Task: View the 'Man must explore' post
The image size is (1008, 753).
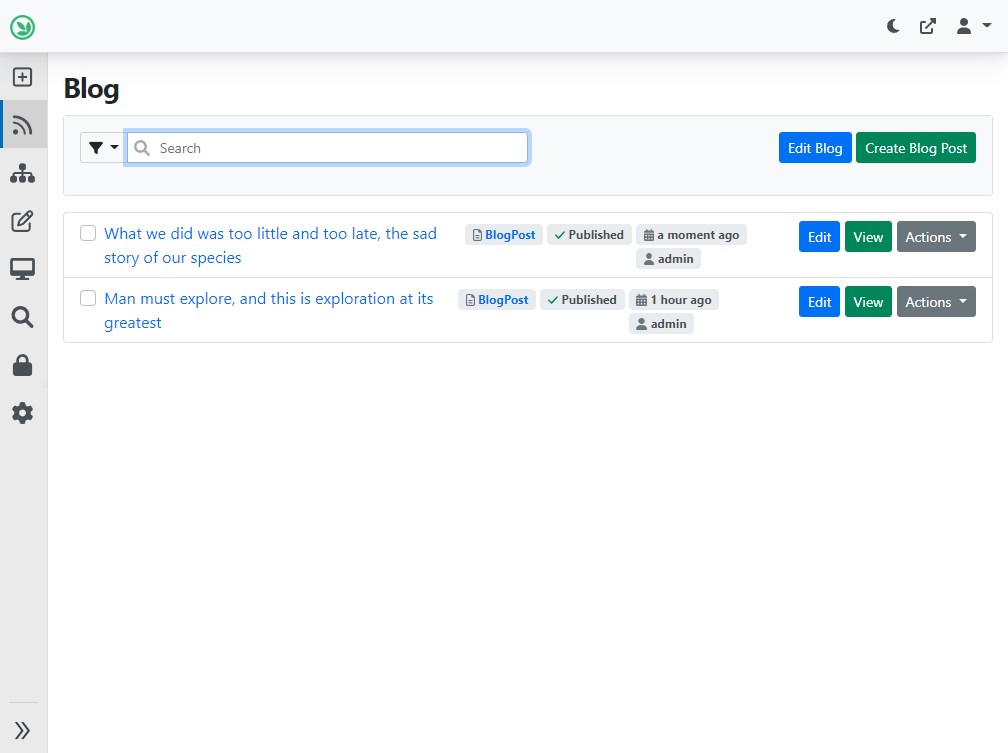Action: (x=868, y=302)
